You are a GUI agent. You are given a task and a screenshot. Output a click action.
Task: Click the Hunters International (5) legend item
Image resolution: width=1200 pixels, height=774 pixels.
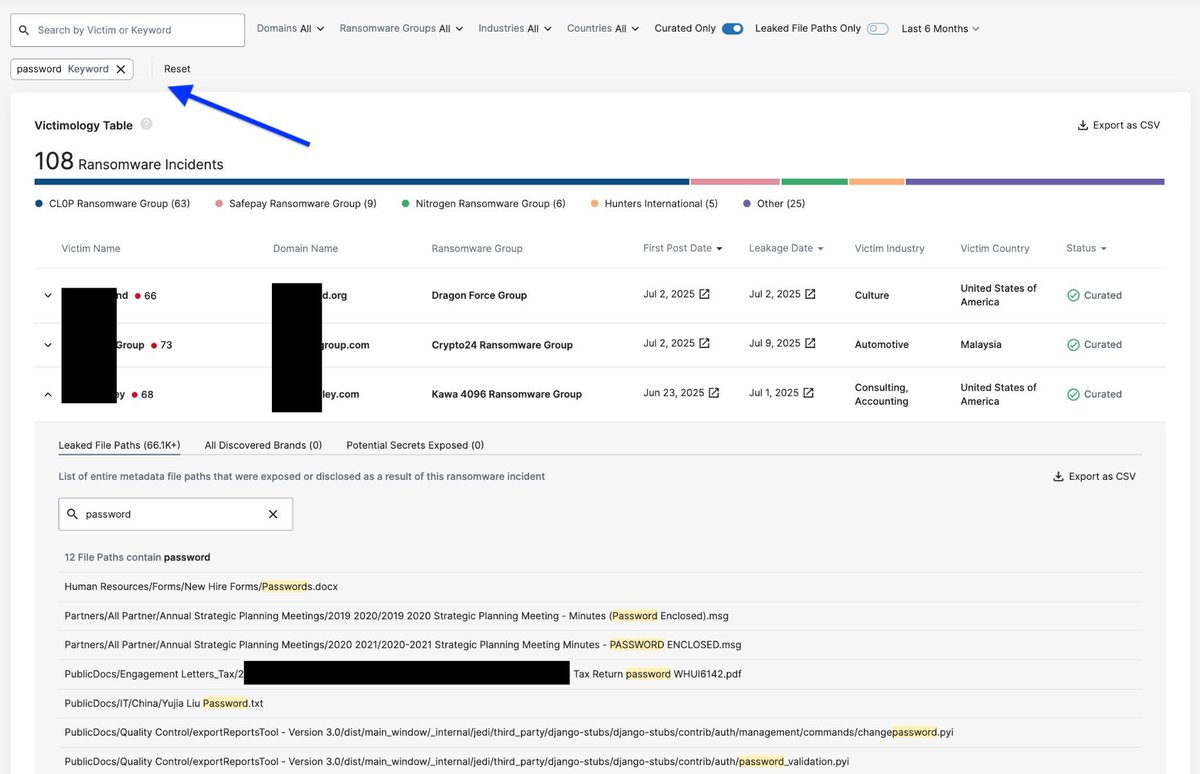coord(654,203)
